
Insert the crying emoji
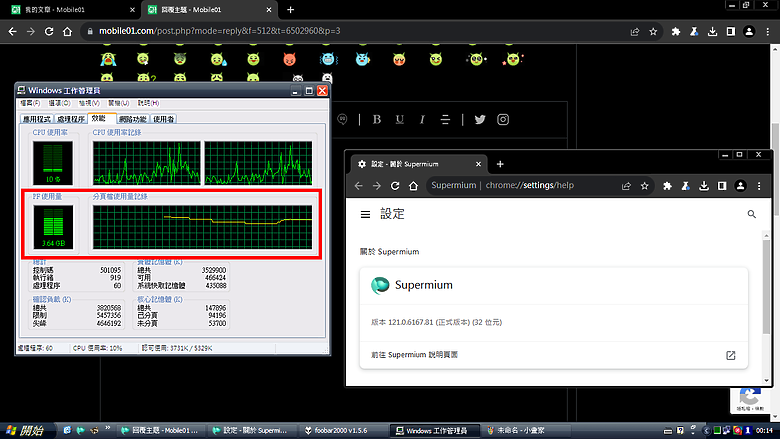coord(108,60)
